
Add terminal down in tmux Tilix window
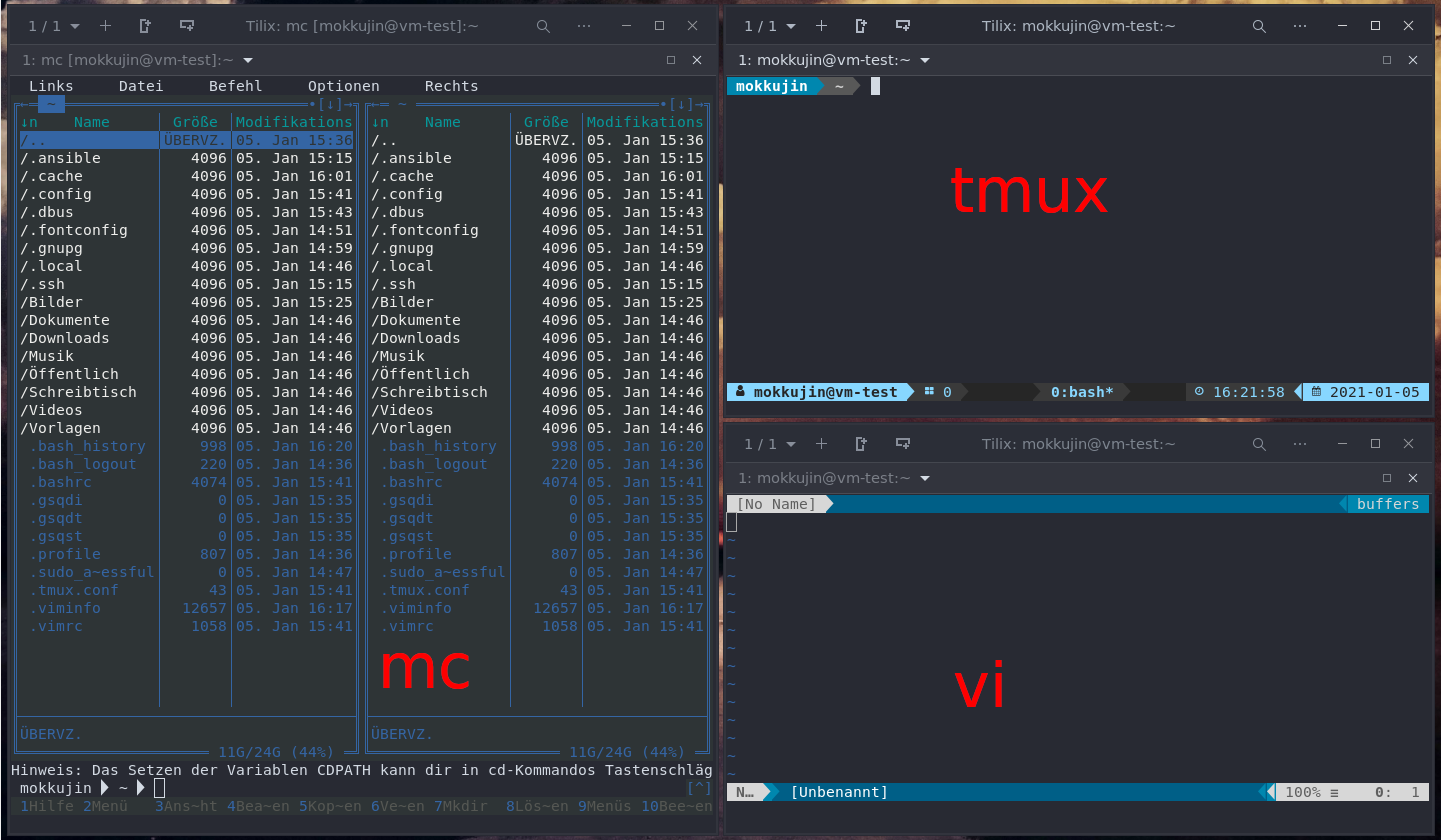click(903, 26)
